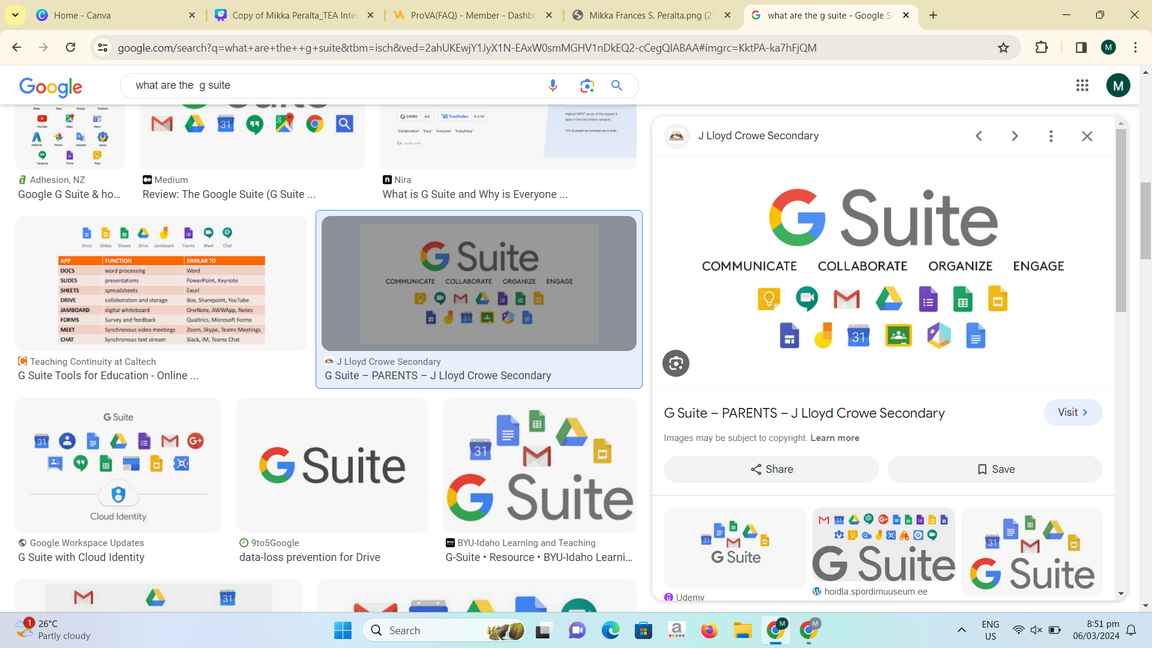Screen dimensions: 1152x648
Task: Open Google Lens search by image
Action: [586, 85]
